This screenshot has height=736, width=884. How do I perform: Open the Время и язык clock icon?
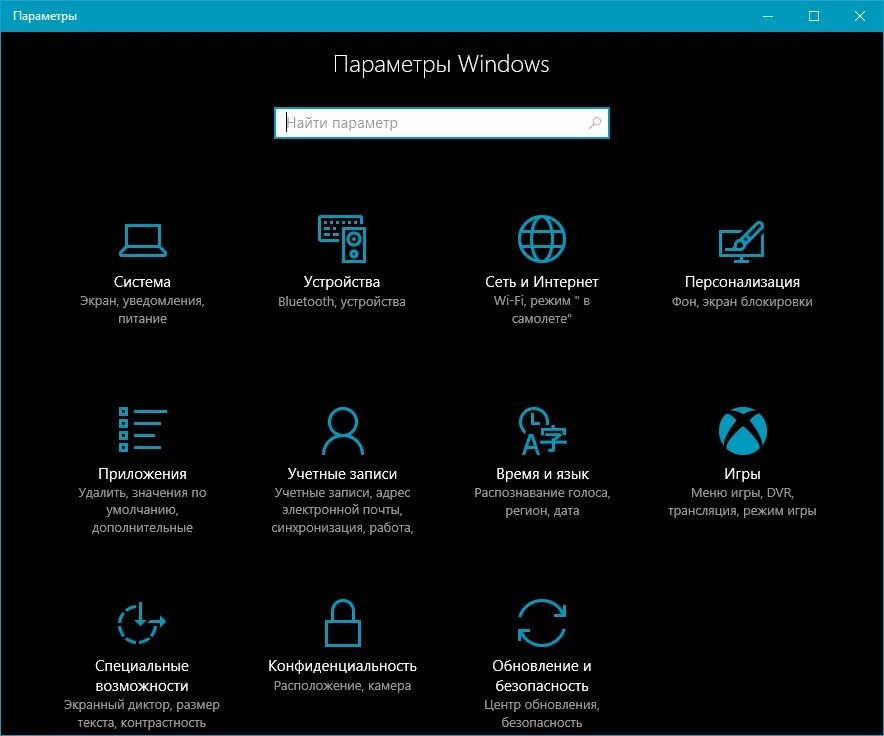pos(542,431)
